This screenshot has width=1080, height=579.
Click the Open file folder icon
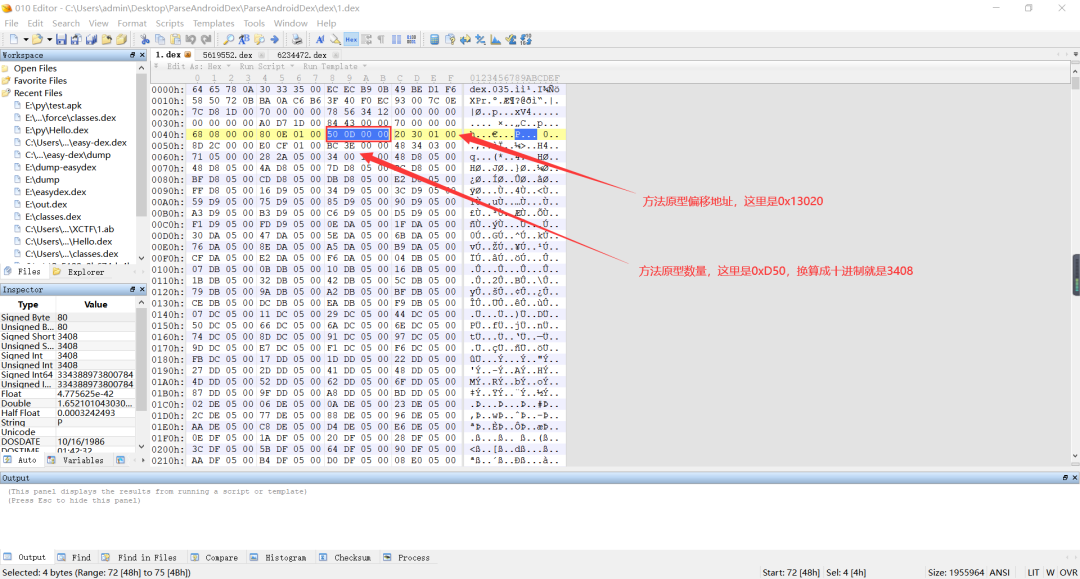(37, 39)
